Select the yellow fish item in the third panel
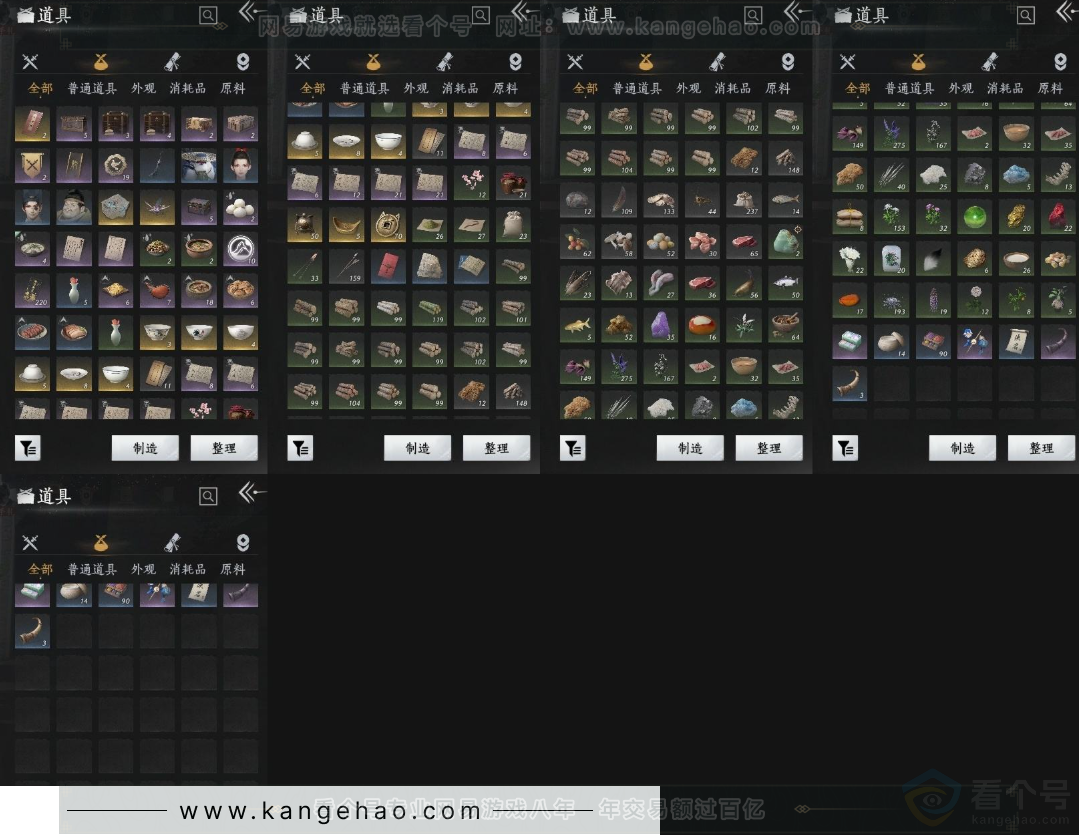This screenshot has height=835, width=1079. click(x=577, y=325)
